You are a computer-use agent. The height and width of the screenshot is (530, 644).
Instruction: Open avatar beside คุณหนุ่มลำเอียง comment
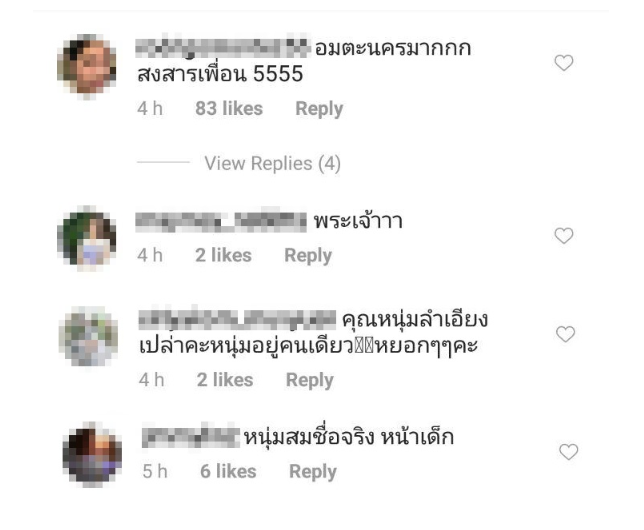89,336
